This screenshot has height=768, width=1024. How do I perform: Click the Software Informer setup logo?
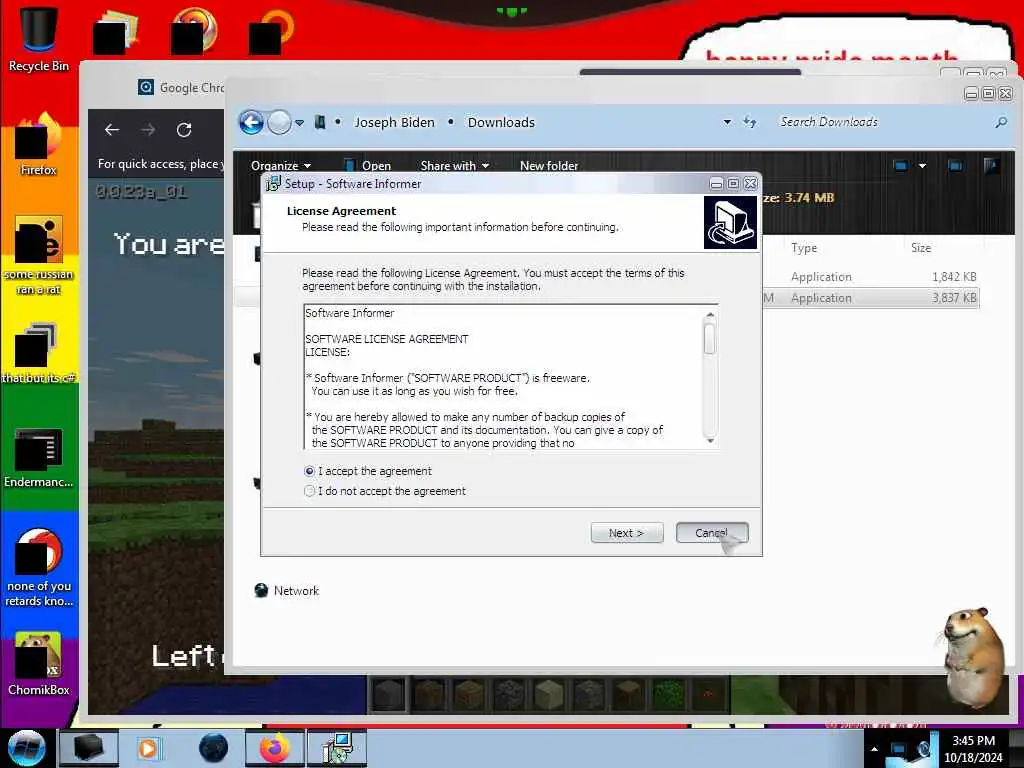coord(730,223)
